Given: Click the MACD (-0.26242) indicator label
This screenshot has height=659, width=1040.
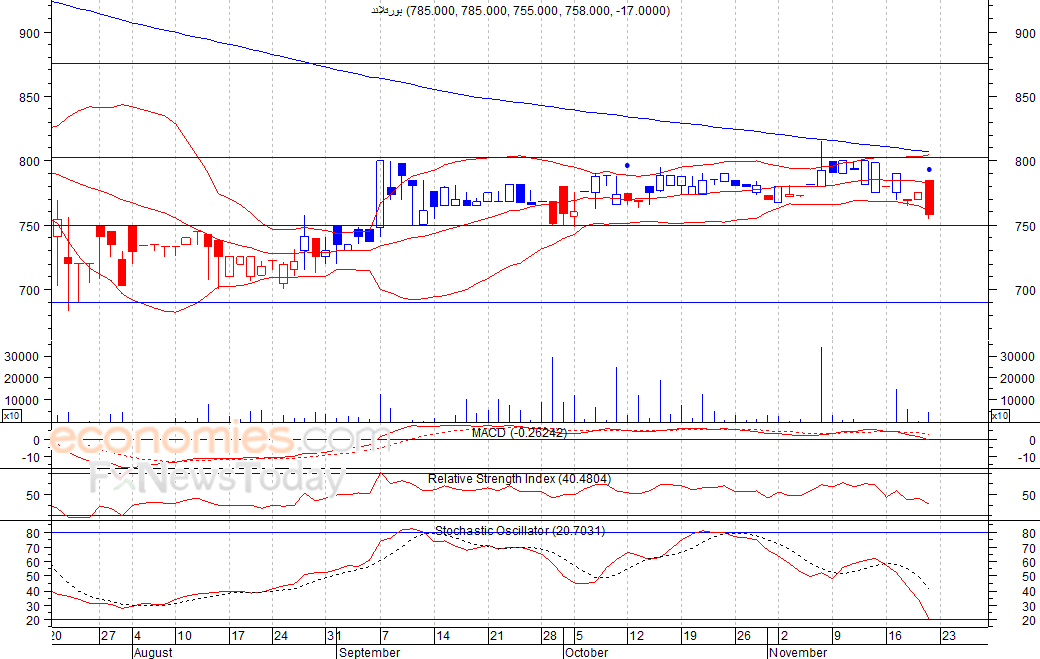Looking at the screenshot, I should (519, 433).
